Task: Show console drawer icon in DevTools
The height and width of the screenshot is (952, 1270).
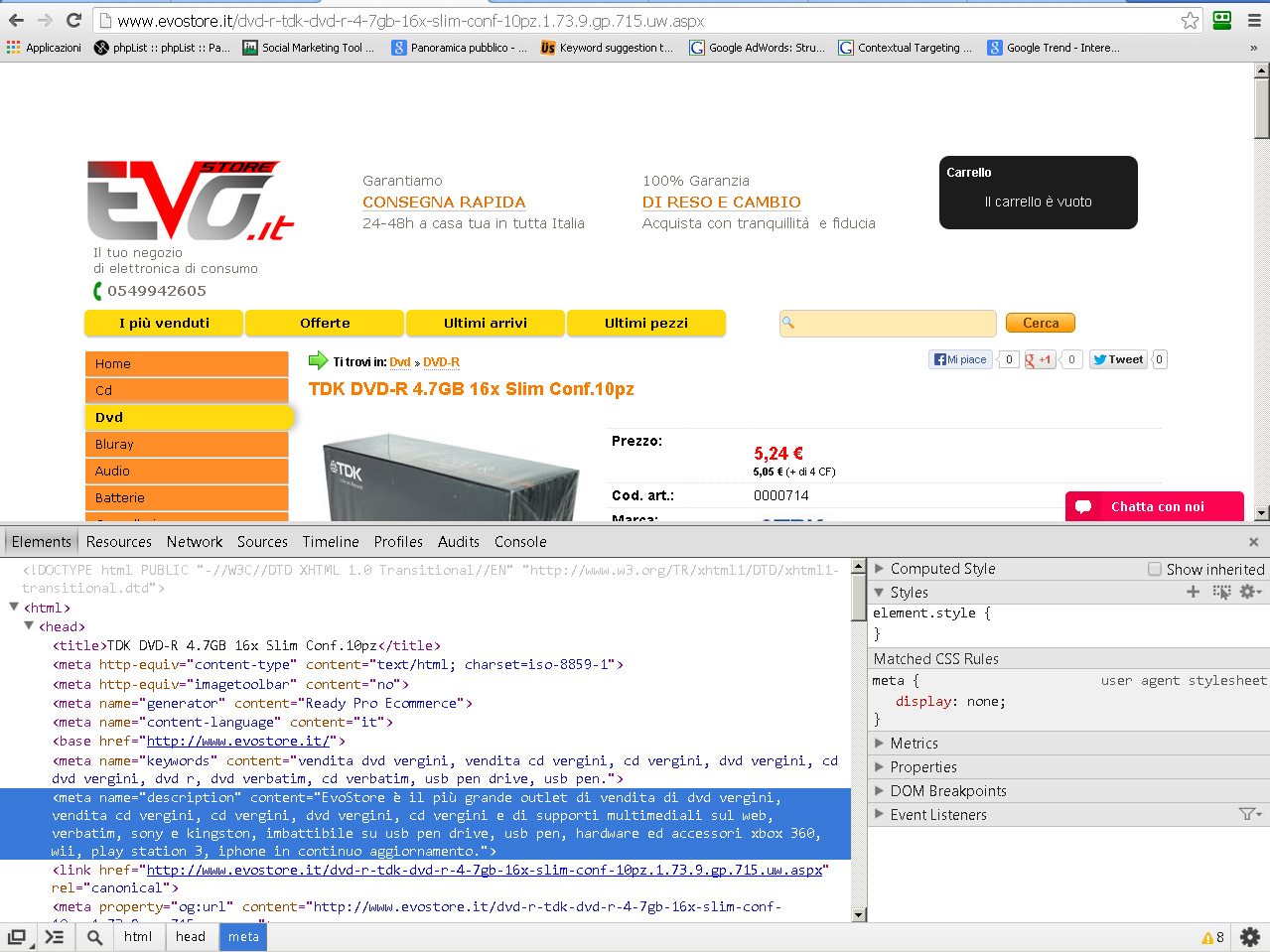Action: tap(55, 936)
